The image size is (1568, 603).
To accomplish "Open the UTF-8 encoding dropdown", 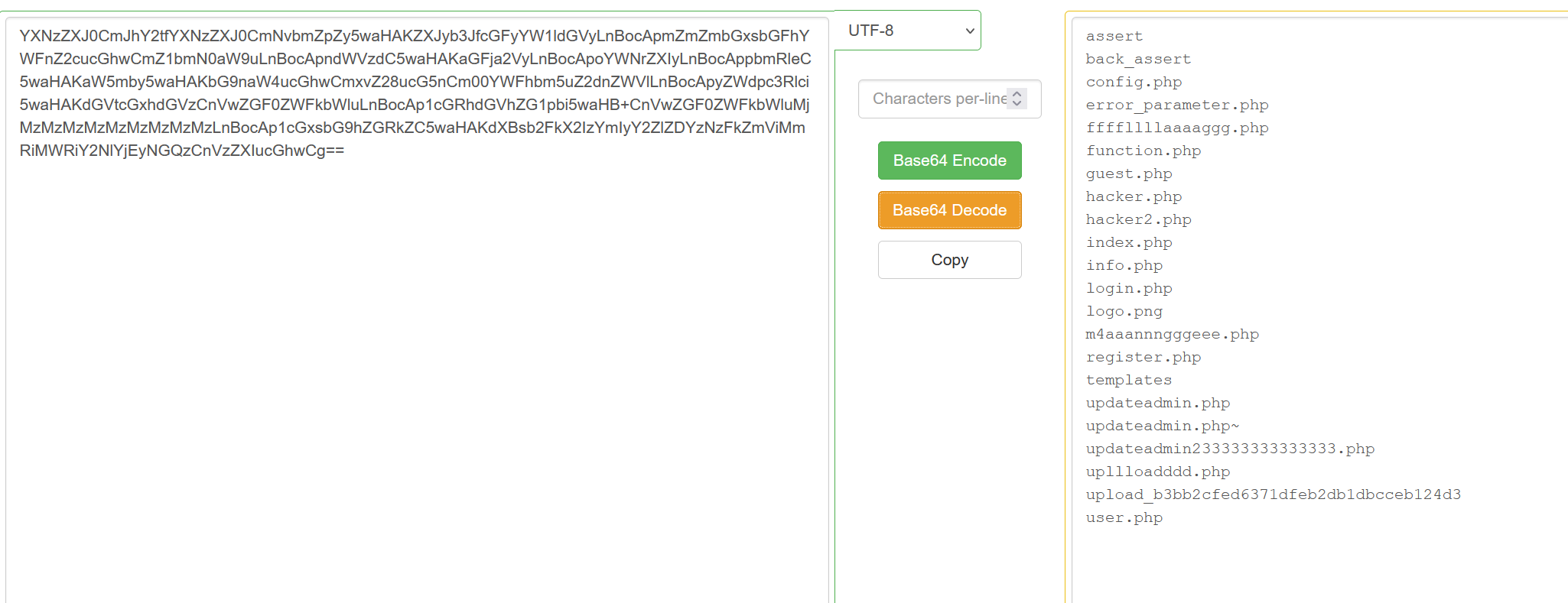I will coord(908,31).
